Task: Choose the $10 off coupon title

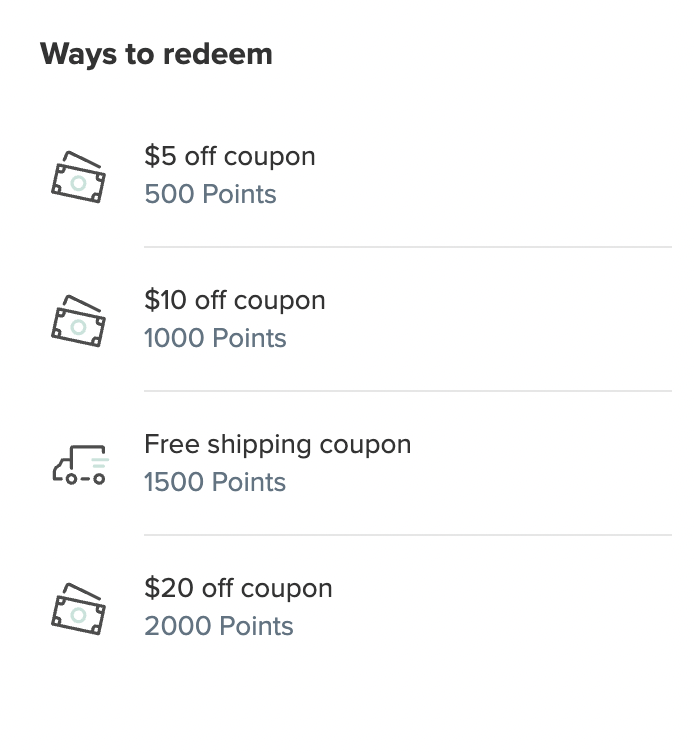Action: [x=234, y=301]
